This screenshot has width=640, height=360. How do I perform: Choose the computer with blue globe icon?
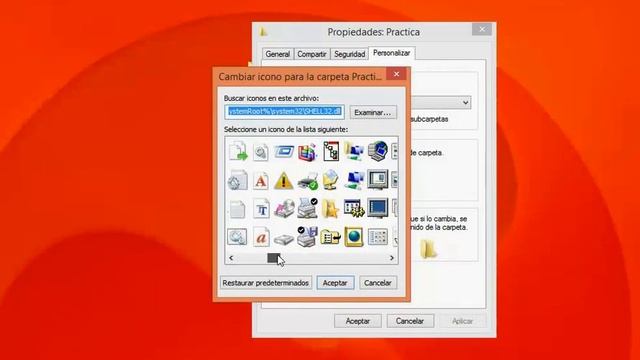click(378, 151)
